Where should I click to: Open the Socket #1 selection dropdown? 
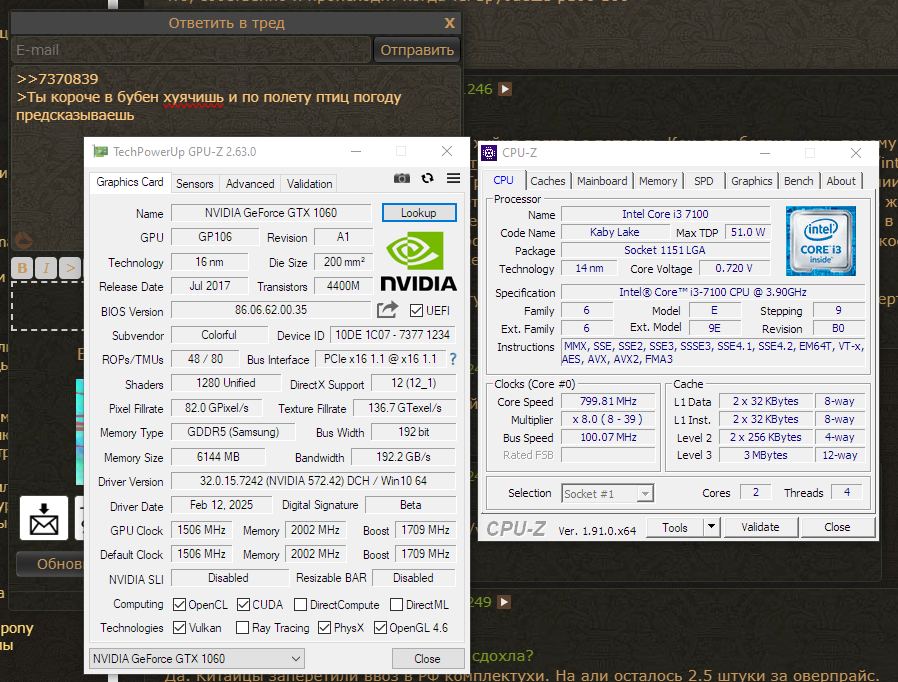point(607,494)
